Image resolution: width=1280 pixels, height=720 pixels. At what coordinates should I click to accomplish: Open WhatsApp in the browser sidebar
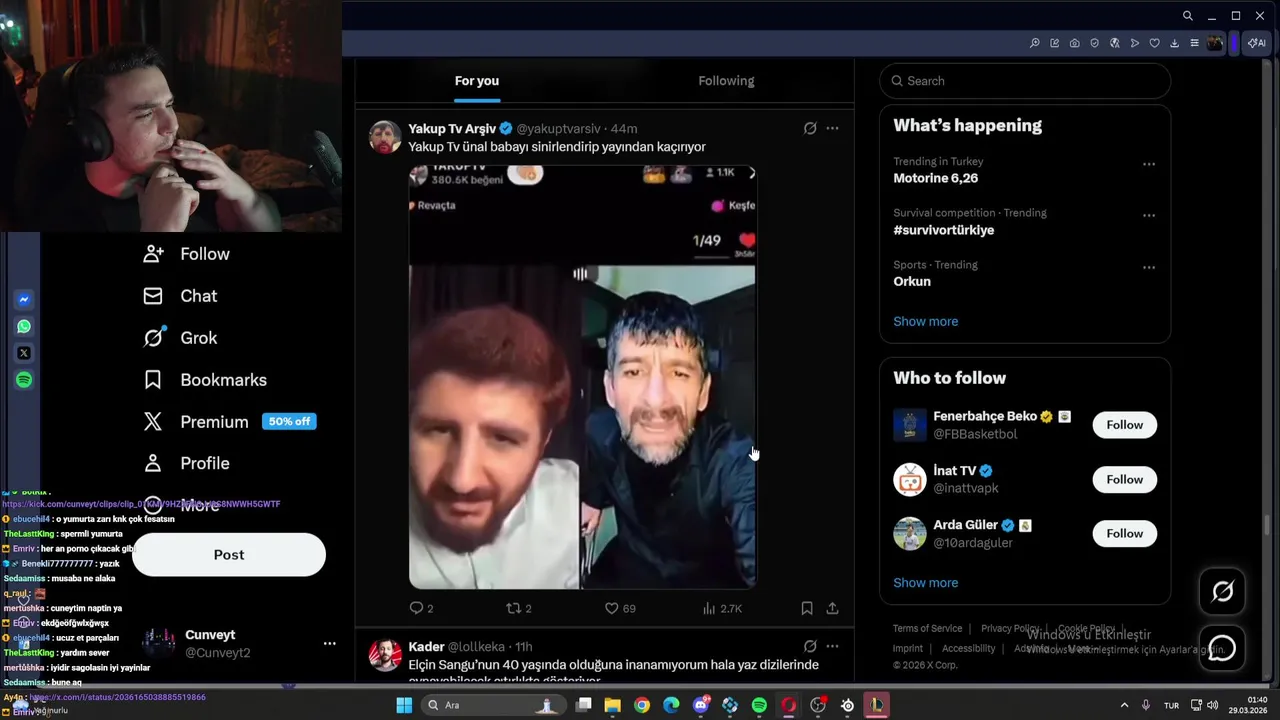tap(24, 326)
